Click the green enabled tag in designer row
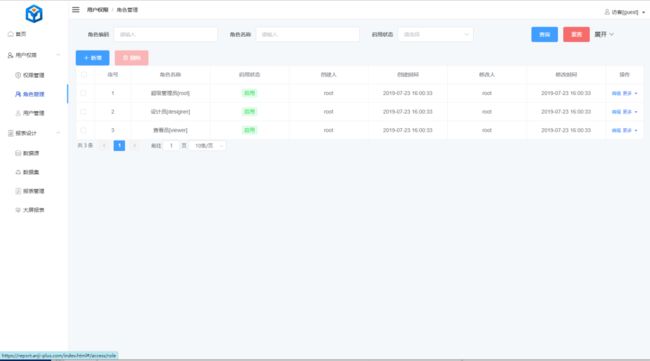650x361 pixels. pos(250,111)
